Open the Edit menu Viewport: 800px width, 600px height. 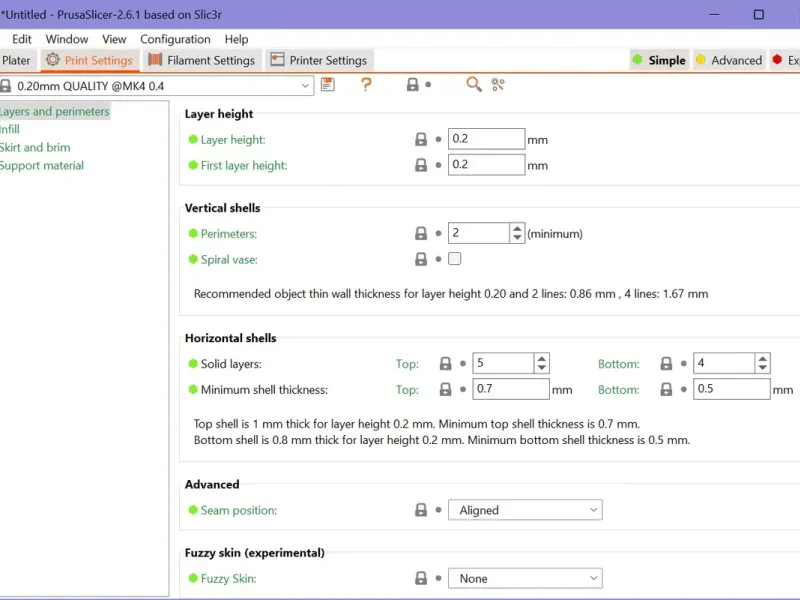pos(22,39)
